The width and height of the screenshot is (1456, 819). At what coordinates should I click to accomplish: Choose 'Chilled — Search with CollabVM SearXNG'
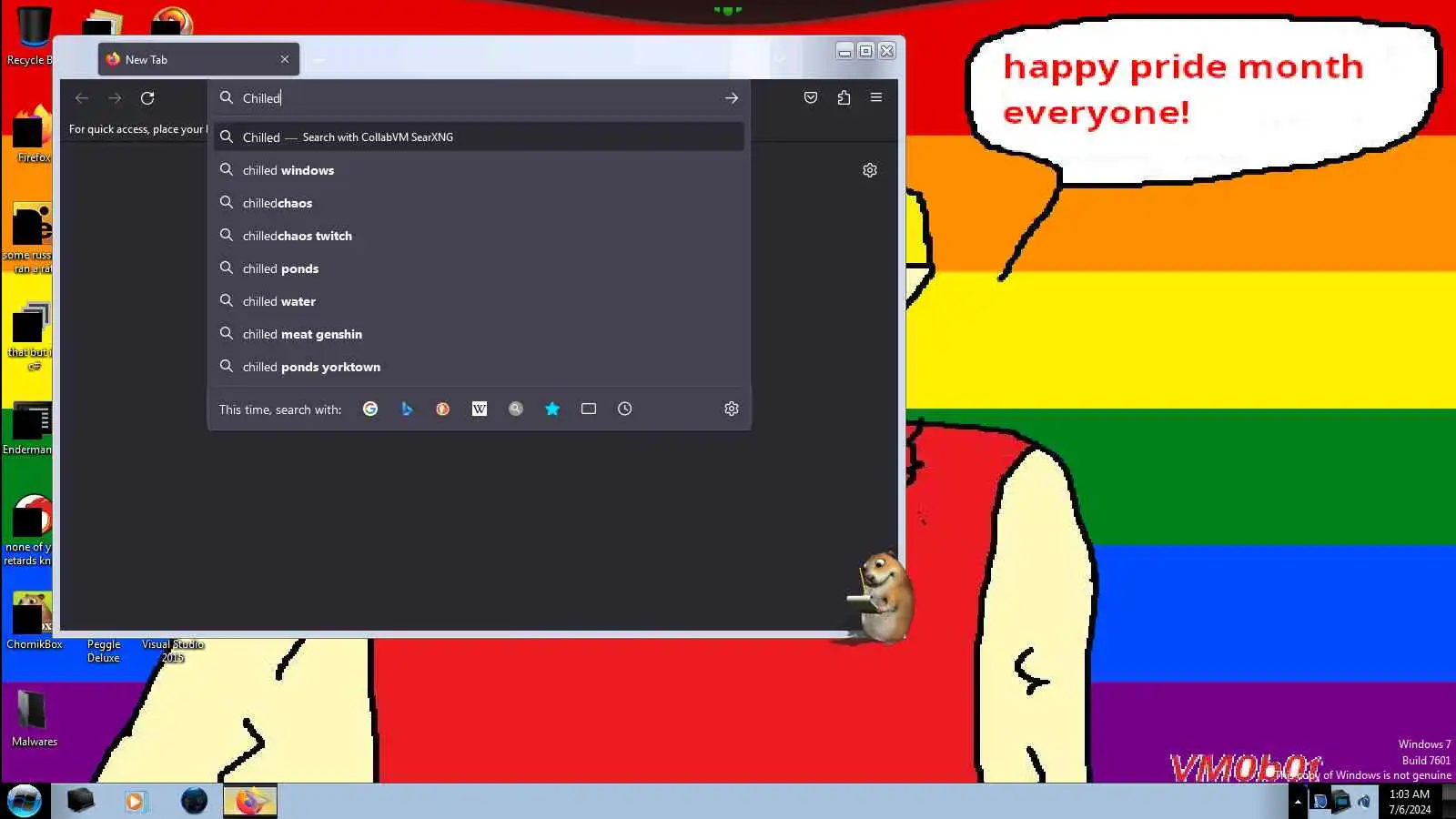pos(480,137)
